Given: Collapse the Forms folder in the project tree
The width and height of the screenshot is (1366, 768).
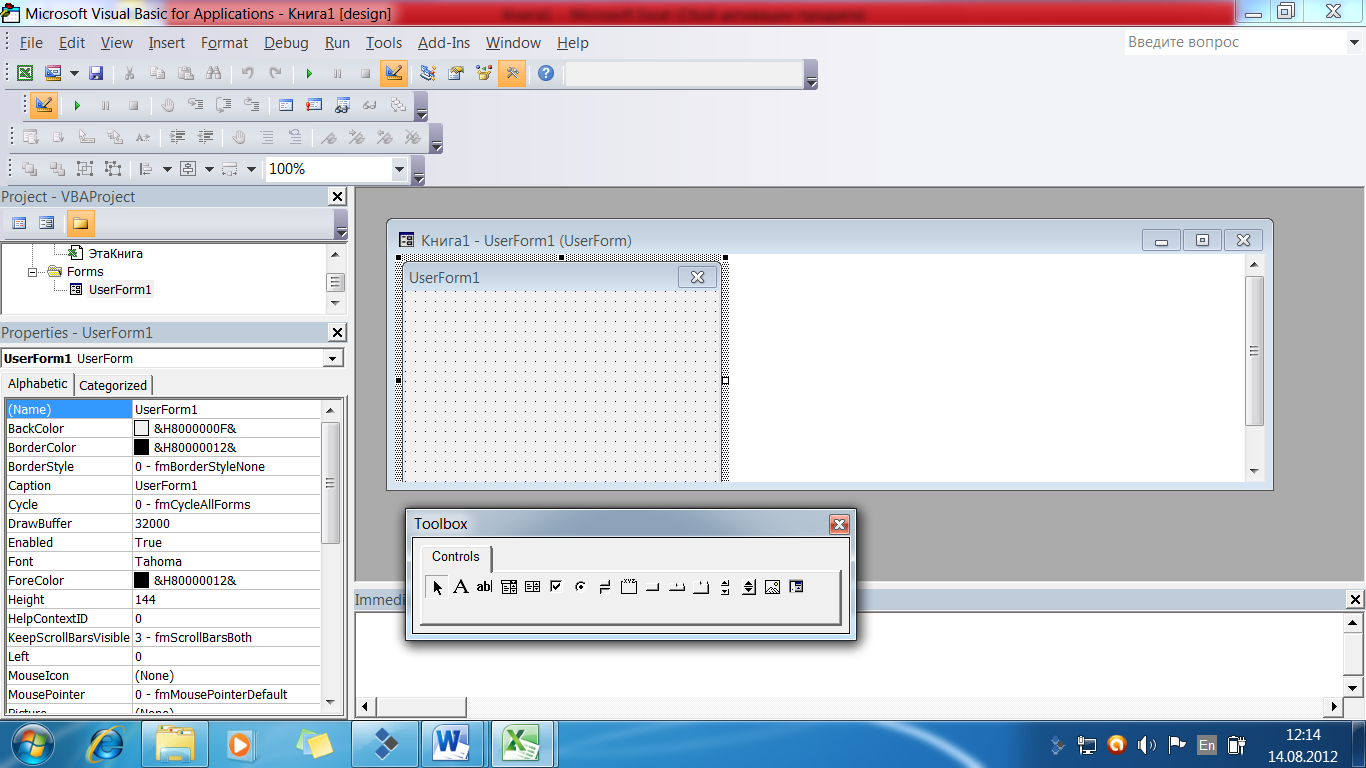Looking at the screenshot, I should coord(33,271).
